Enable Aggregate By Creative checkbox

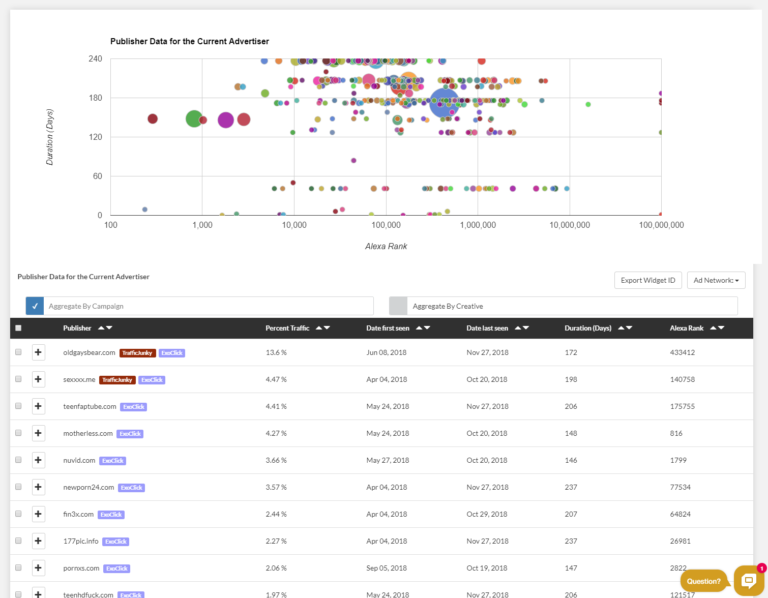point(398,306)
